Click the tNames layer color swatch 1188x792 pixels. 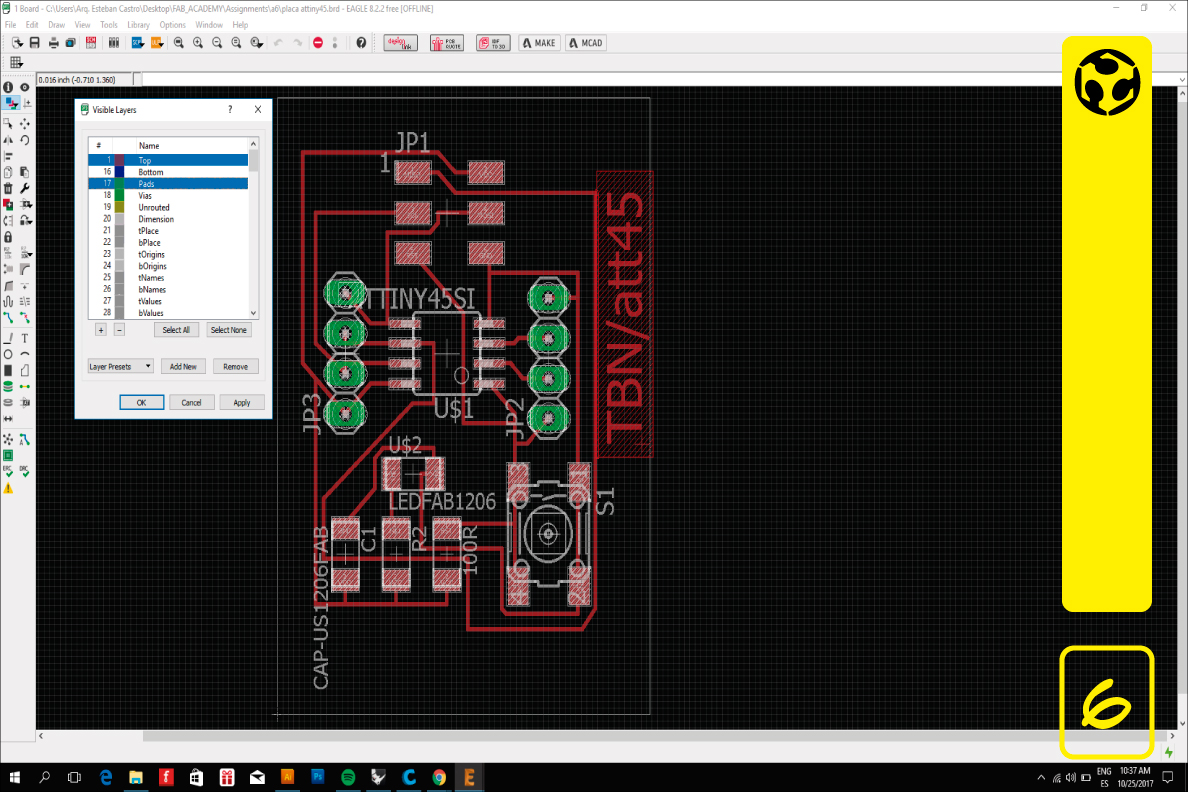coord(120,277)
